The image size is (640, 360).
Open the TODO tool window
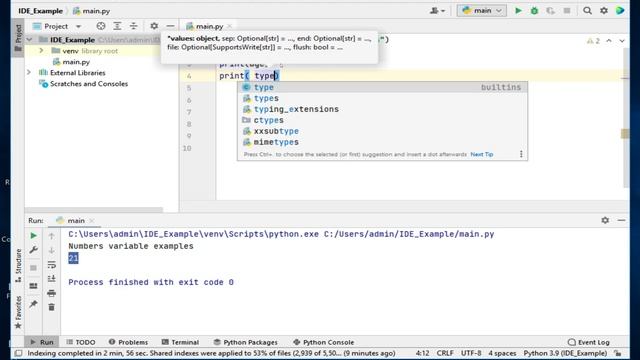tap(81, 342)
